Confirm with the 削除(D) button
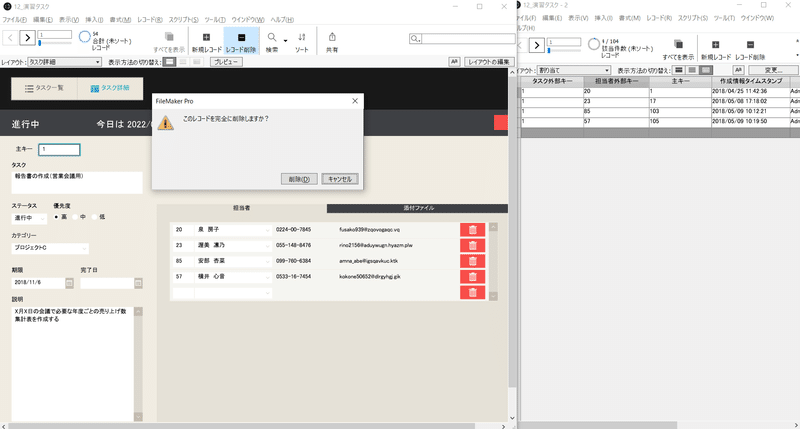 [299, 179]
